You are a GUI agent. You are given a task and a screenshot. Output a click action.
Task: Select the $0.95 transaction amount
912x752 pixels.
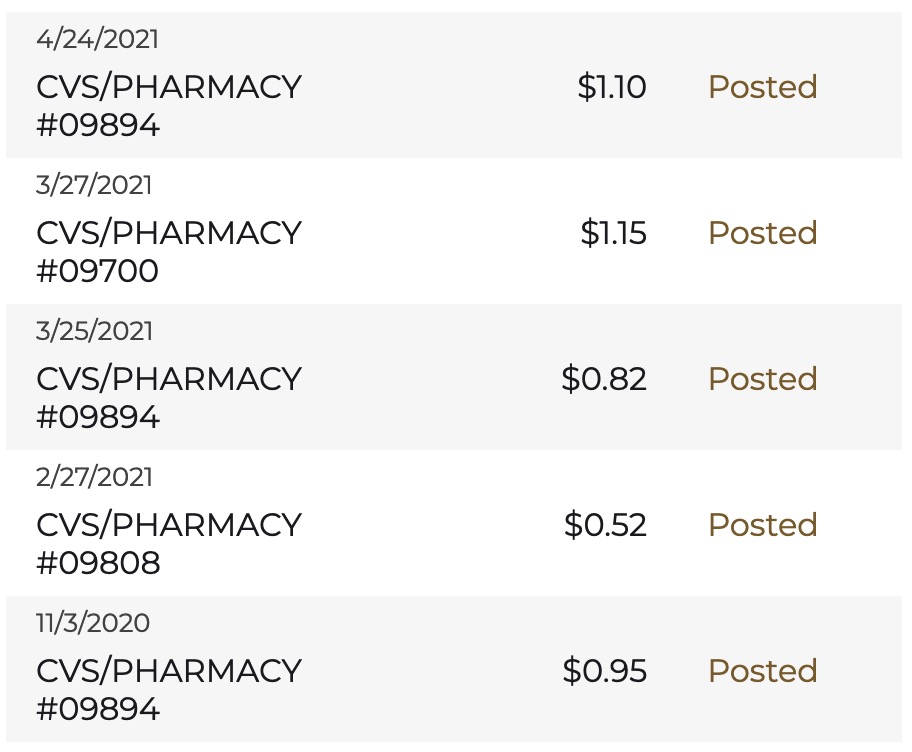tap(604, 671)
